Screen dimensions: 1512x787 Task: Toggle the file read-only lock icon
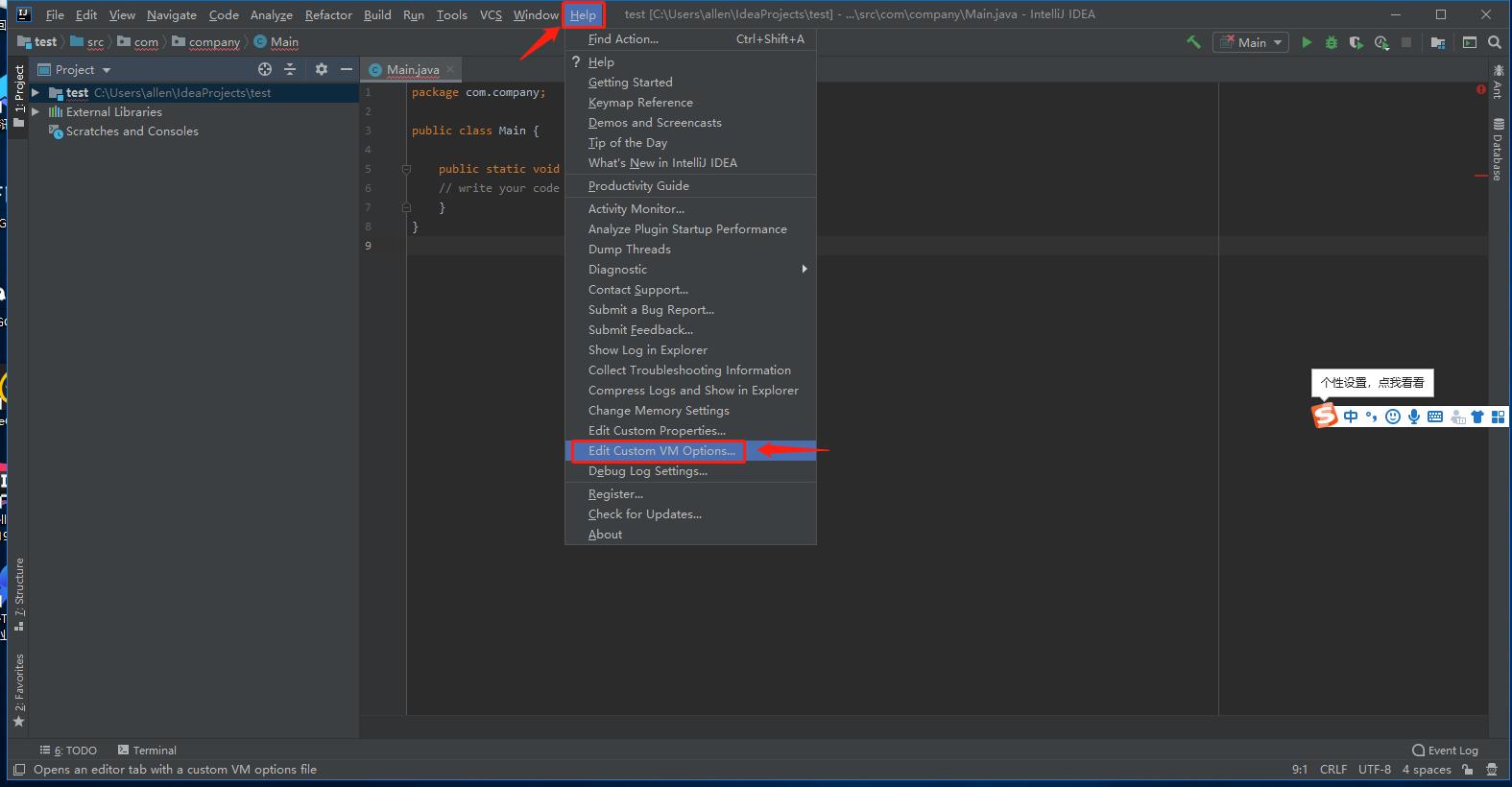point(1467,770)
